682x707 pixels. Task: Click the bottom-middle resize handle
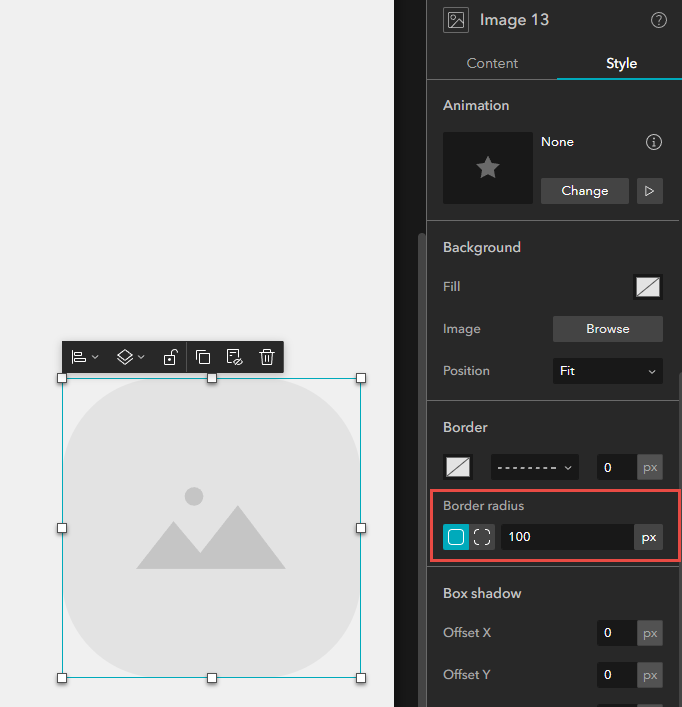[x=211, y=678]
